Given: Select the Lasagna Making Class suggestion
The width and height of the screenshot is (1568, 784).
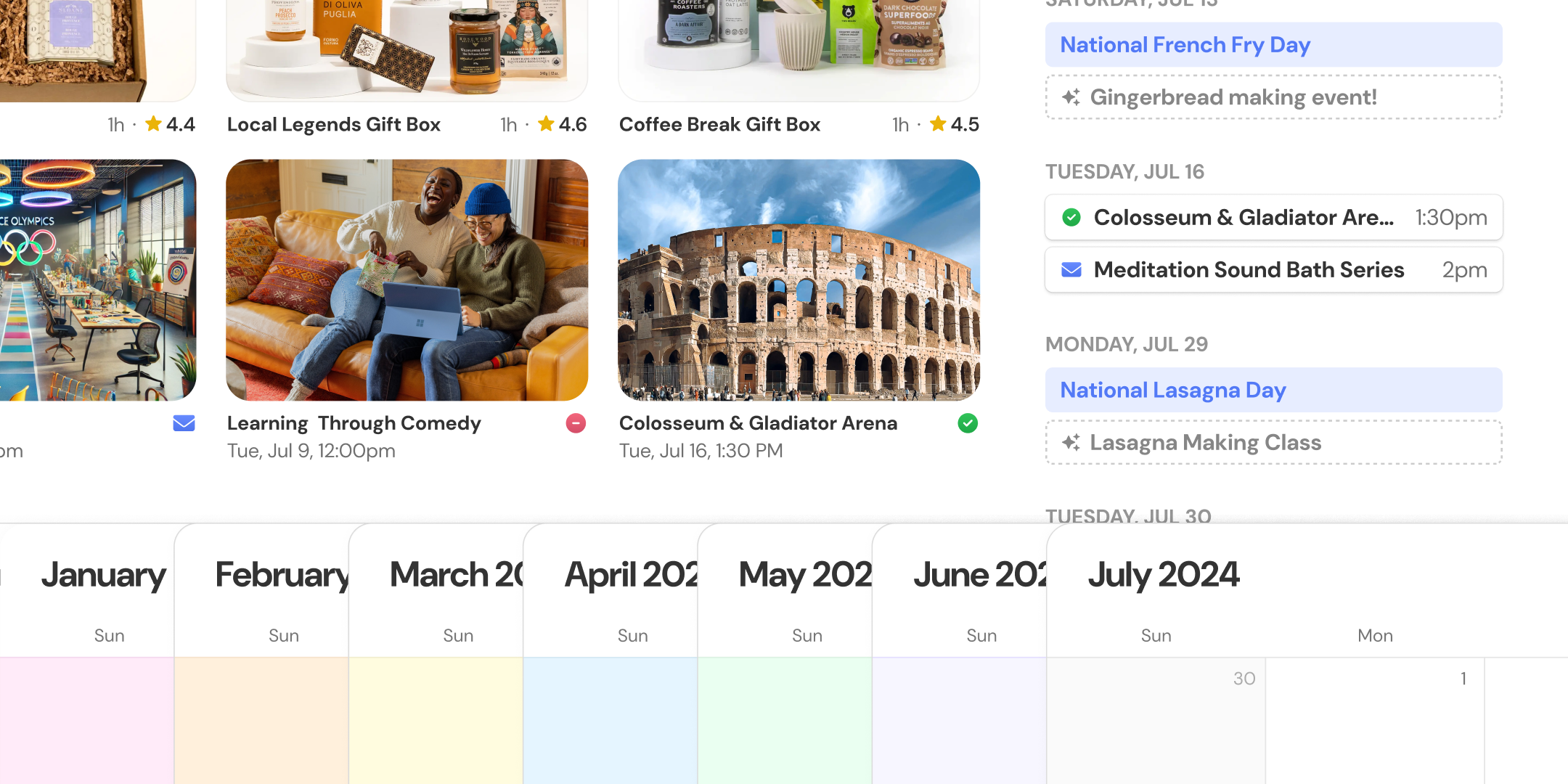Looking at the screenshot, I should click(x=1273, y=443).
